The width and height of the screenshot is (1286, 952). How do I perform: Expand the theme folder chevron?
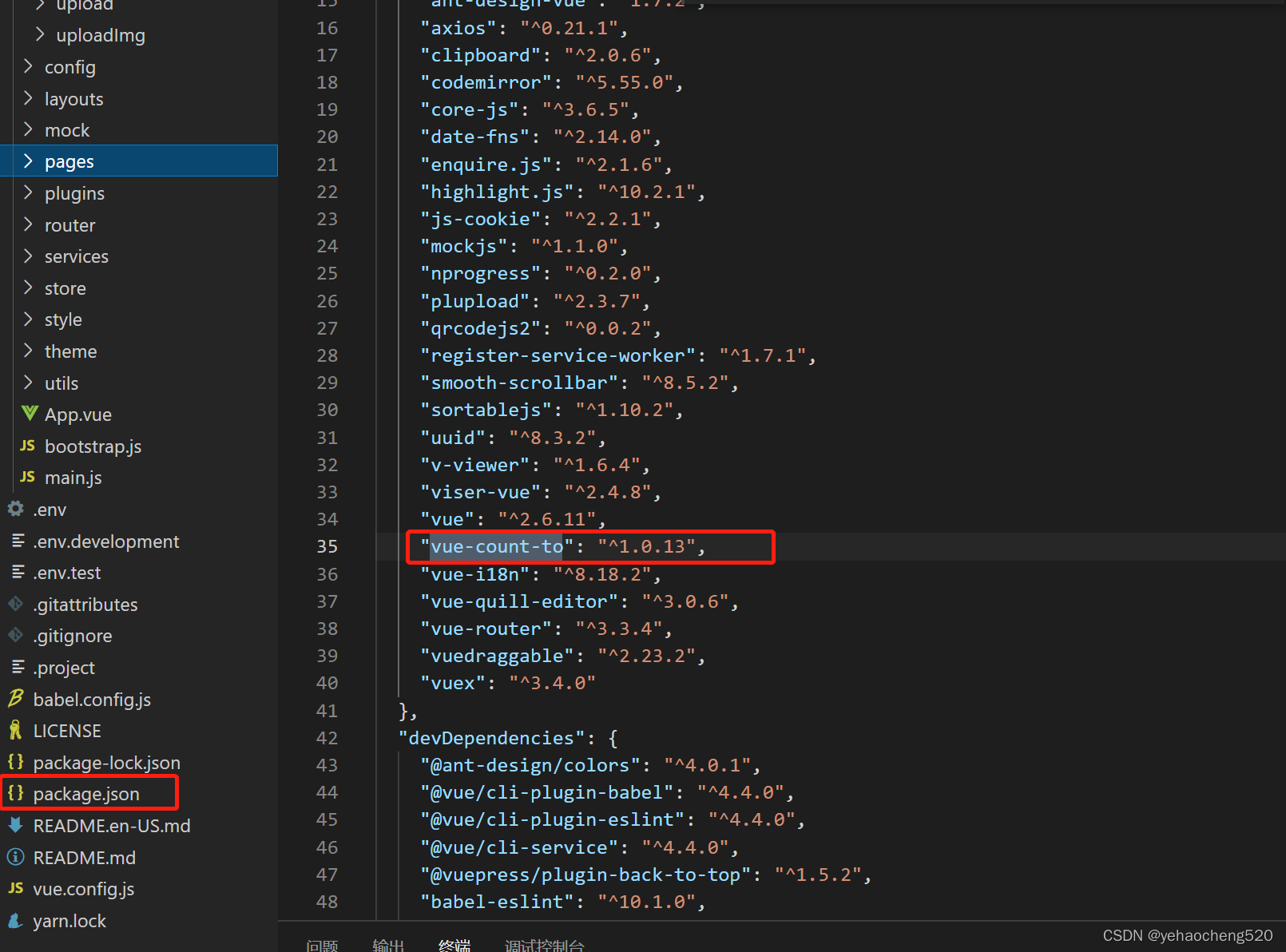coord(29,351)
